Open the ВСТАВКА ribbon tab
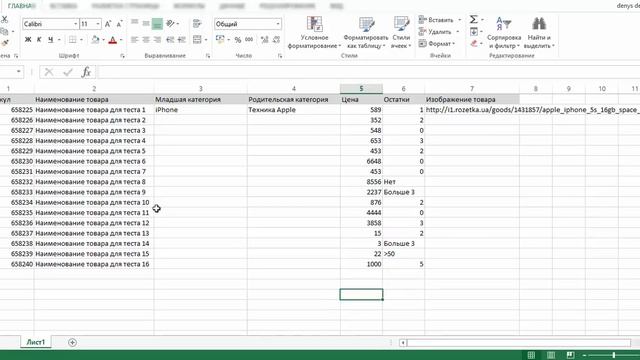The image size is (640, 360). [x=63, y=6]
